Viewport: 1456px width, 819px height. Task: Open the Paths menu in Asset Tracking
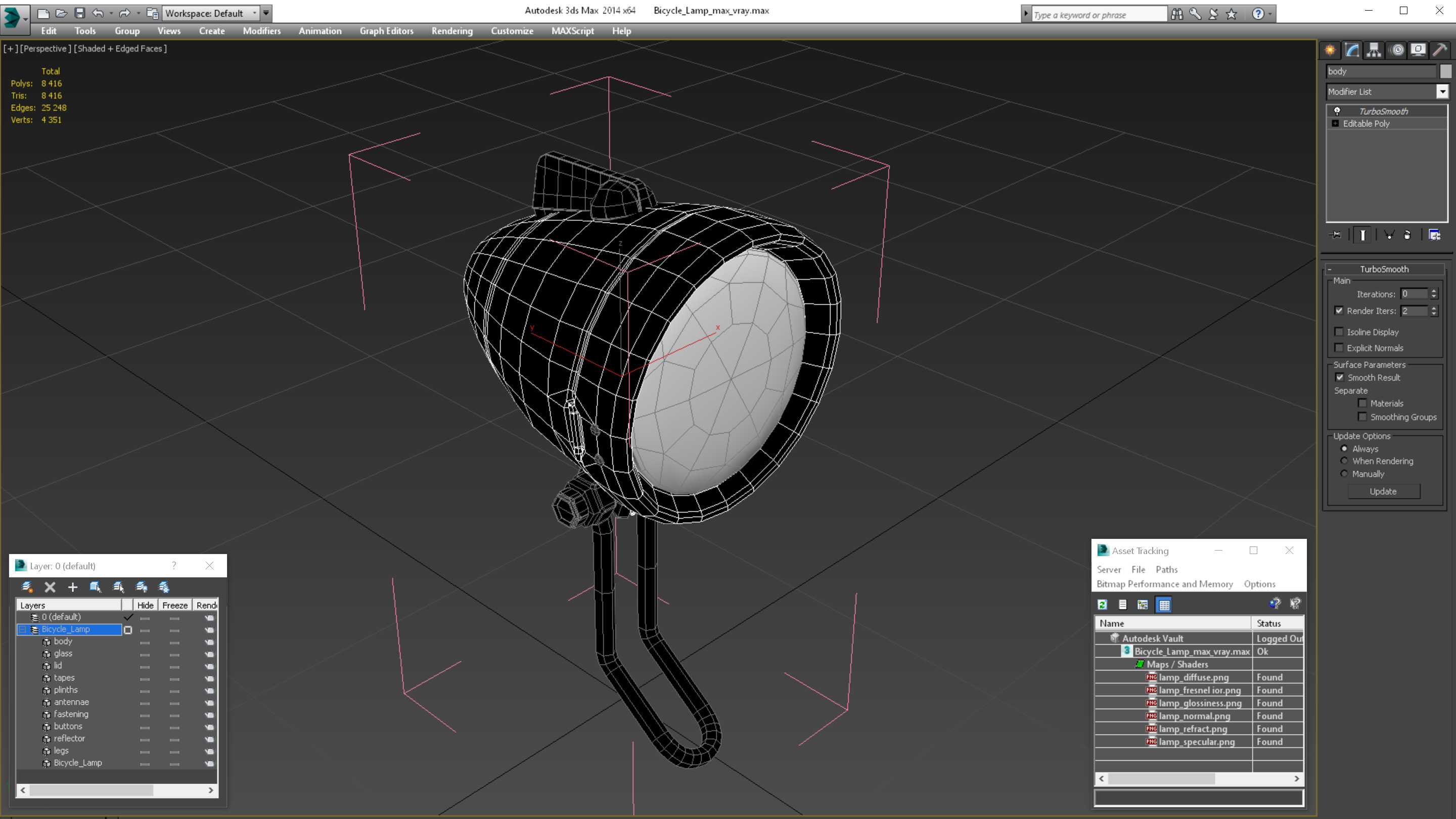(x=1166, y=569)
